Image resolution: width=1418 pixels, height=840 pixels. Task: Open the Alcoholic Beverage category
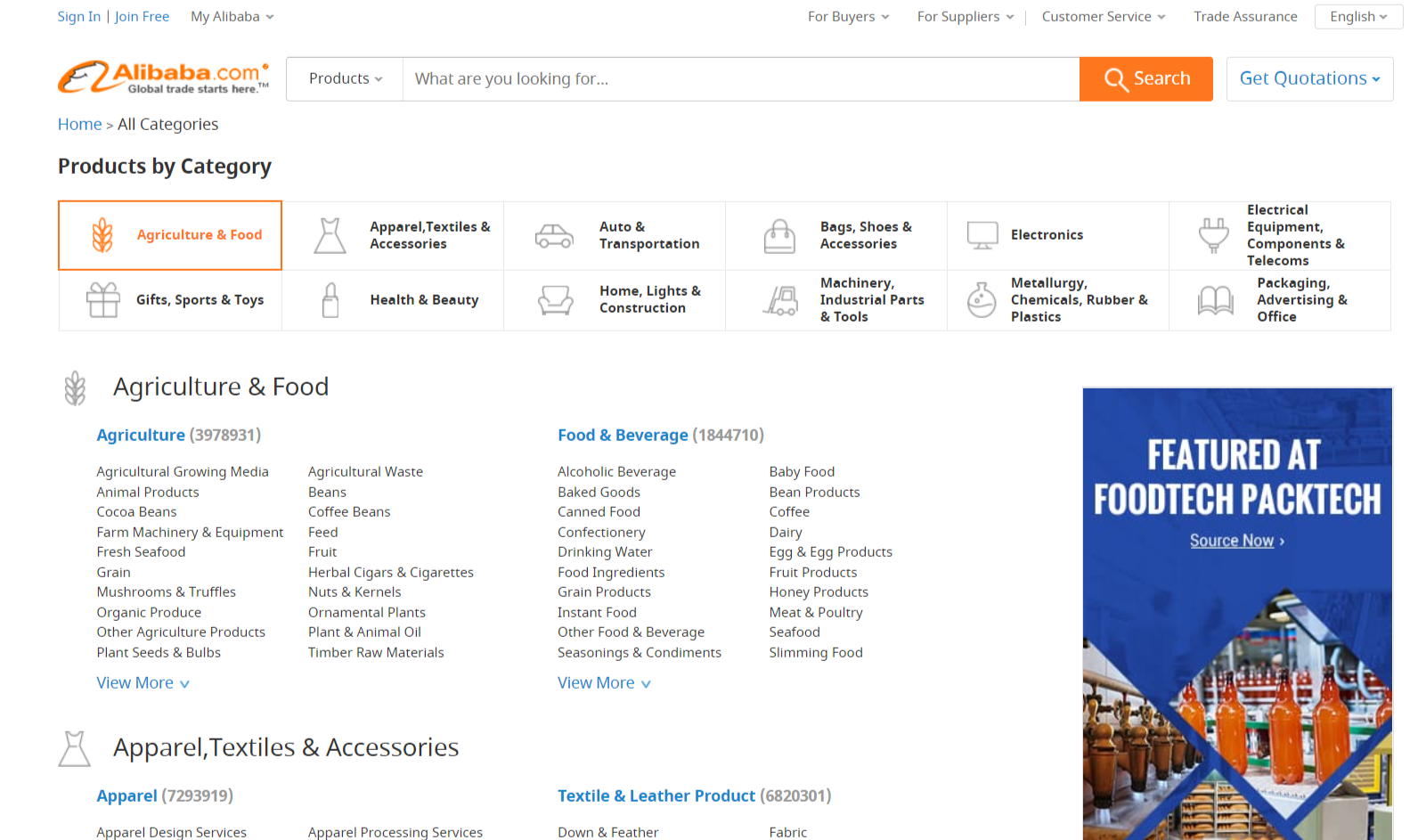(x=616, y=472)
